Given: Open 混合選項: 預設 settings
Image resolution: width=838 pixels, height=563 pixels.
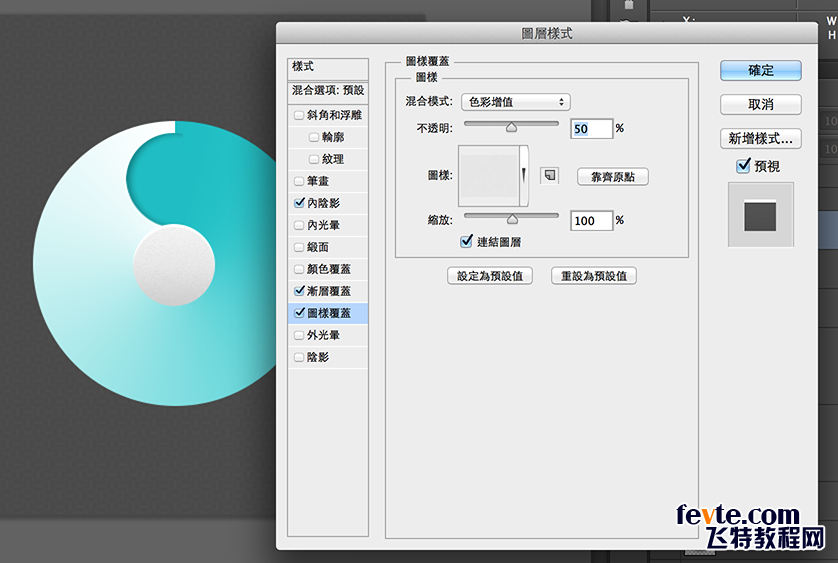Looking at the screenshot, I should point(327,90).
